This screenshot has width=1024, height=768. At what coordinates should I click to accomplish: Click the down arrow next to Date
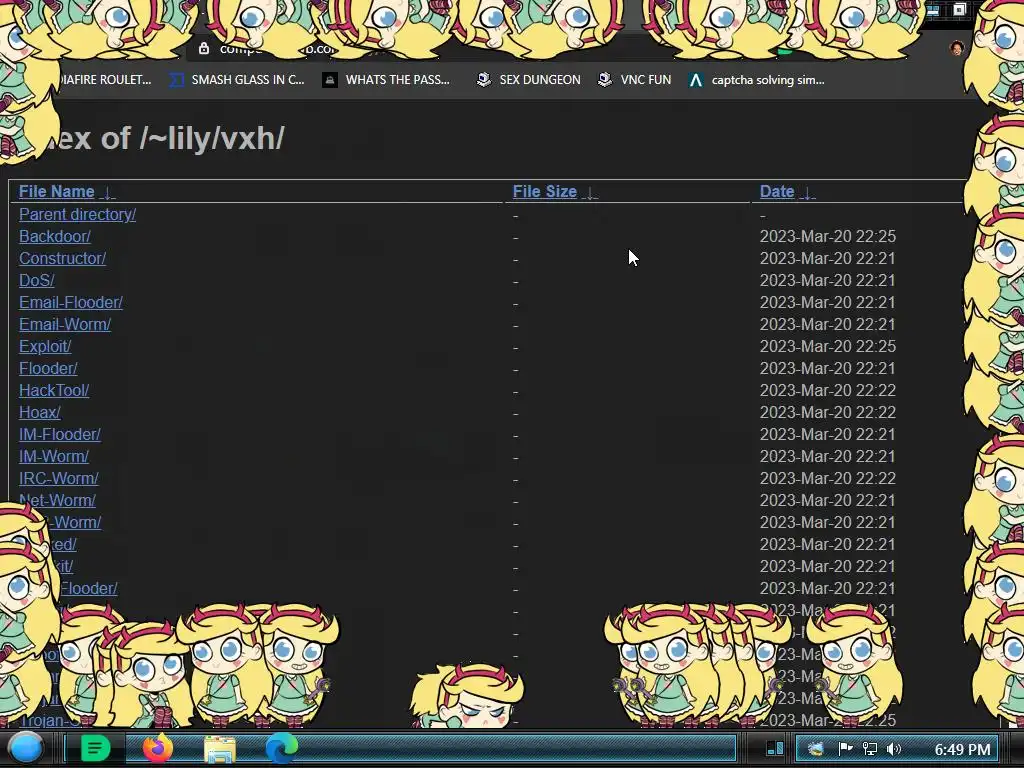[x=808, y=193]
